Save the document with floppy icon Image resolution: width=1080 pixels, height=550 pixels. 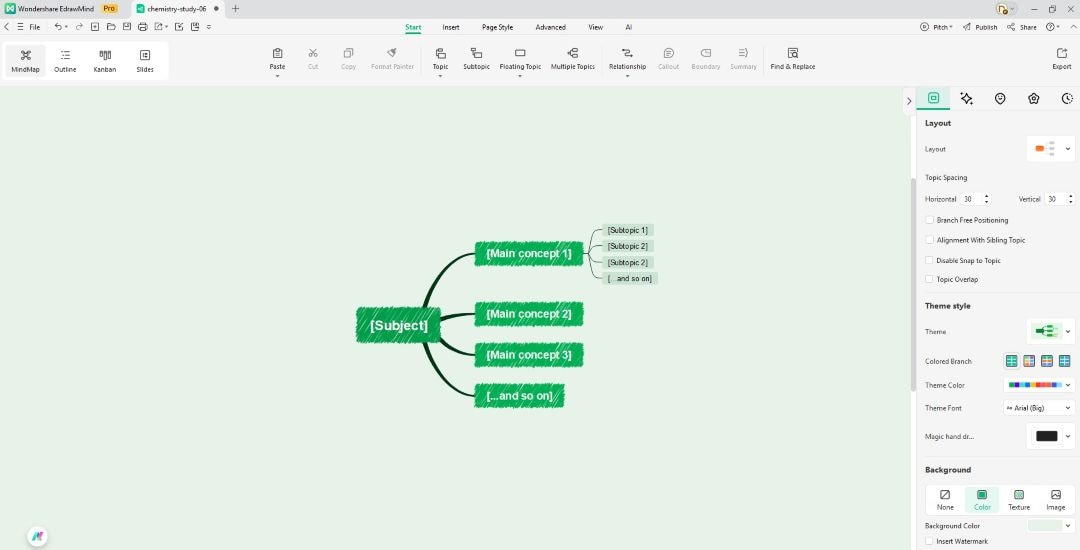click(127, 27)
